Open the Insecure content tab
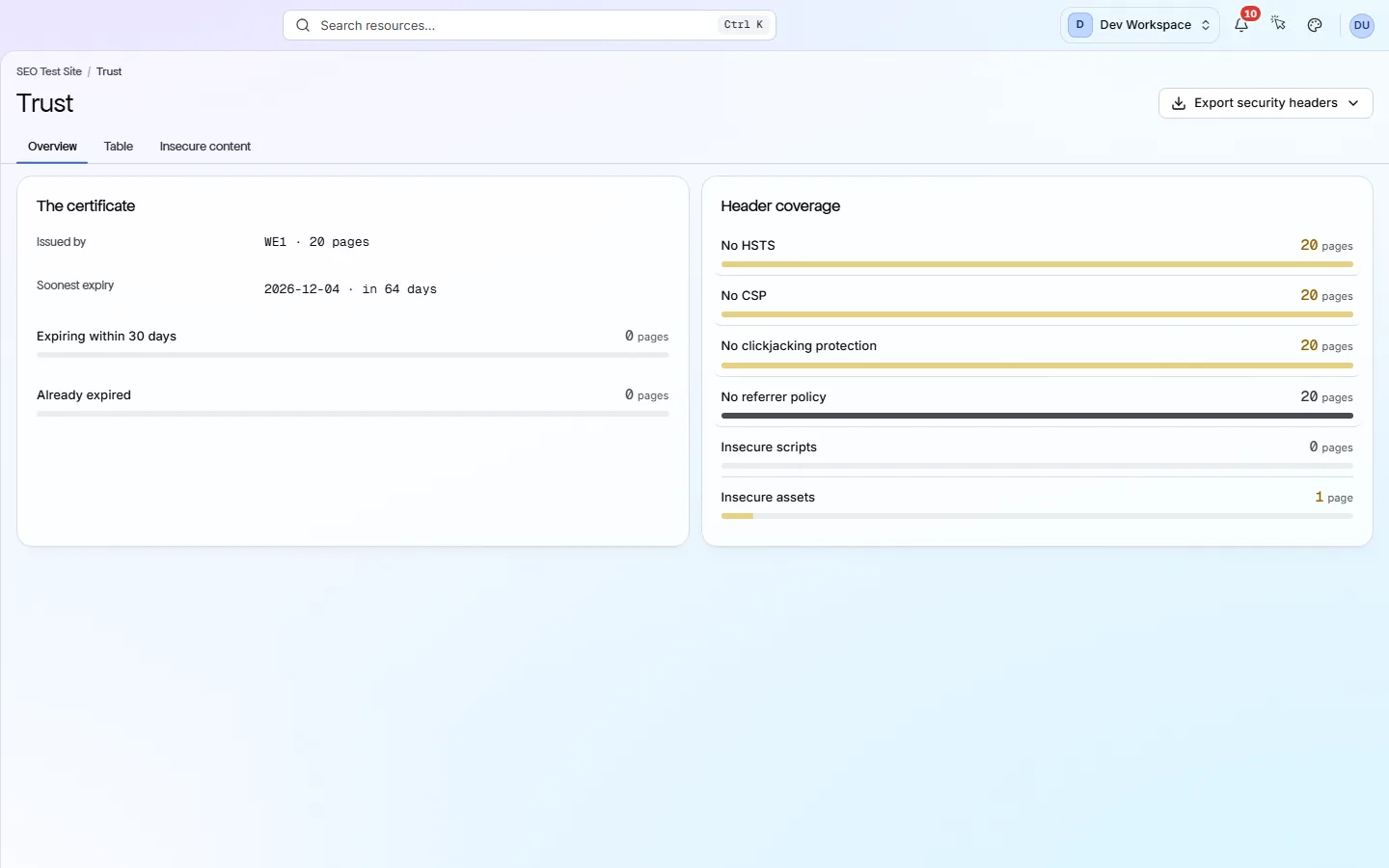 click(x=205, y=147)
